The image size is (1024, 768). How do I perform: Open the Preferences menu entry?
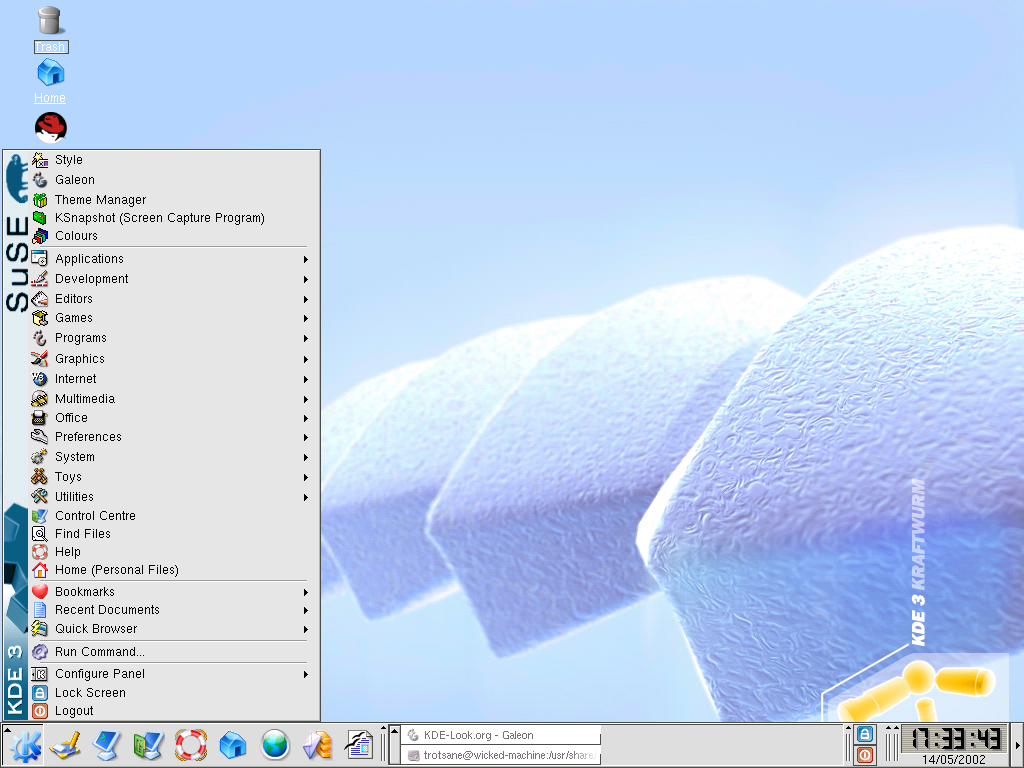(170, 437)
